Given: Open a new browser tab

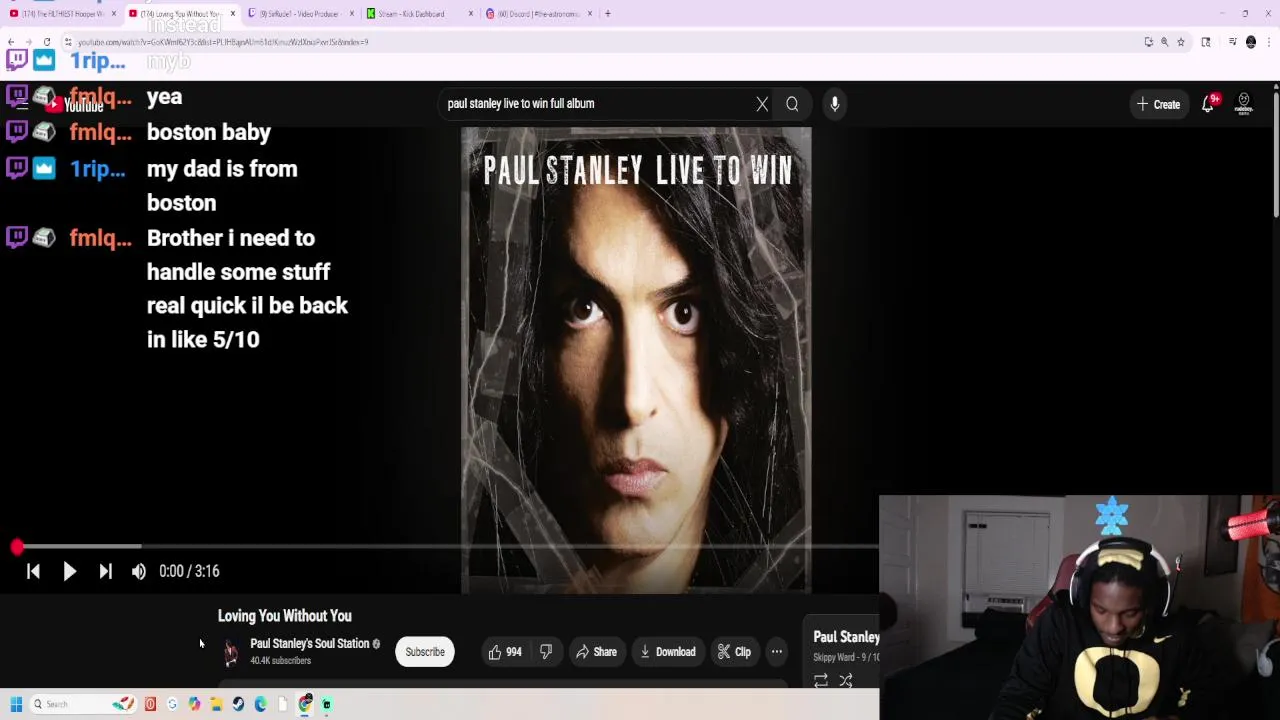Looking at the screenshot, I should (608, 14).
